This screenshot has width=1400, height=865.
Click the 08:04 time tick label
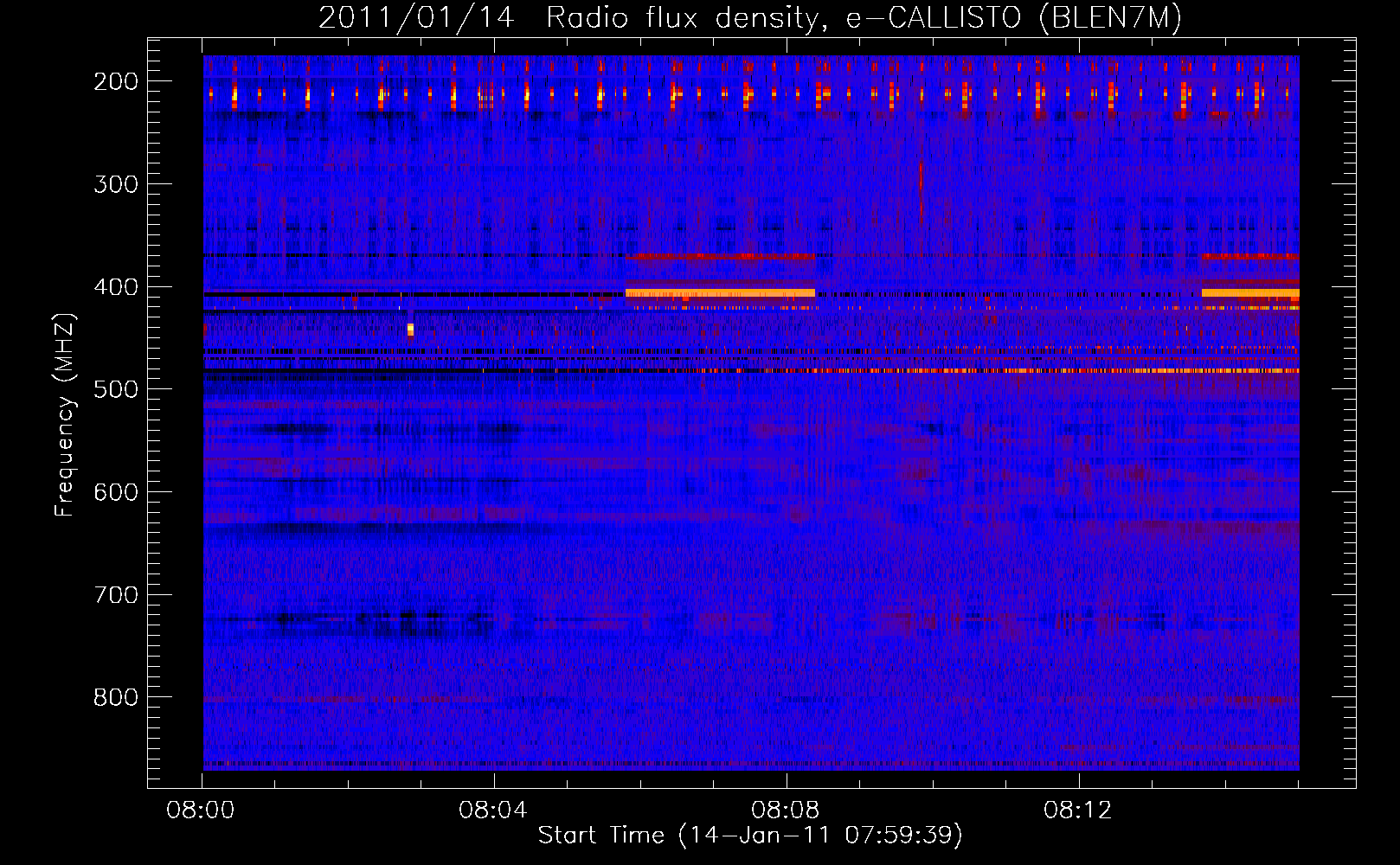[493, 811]
